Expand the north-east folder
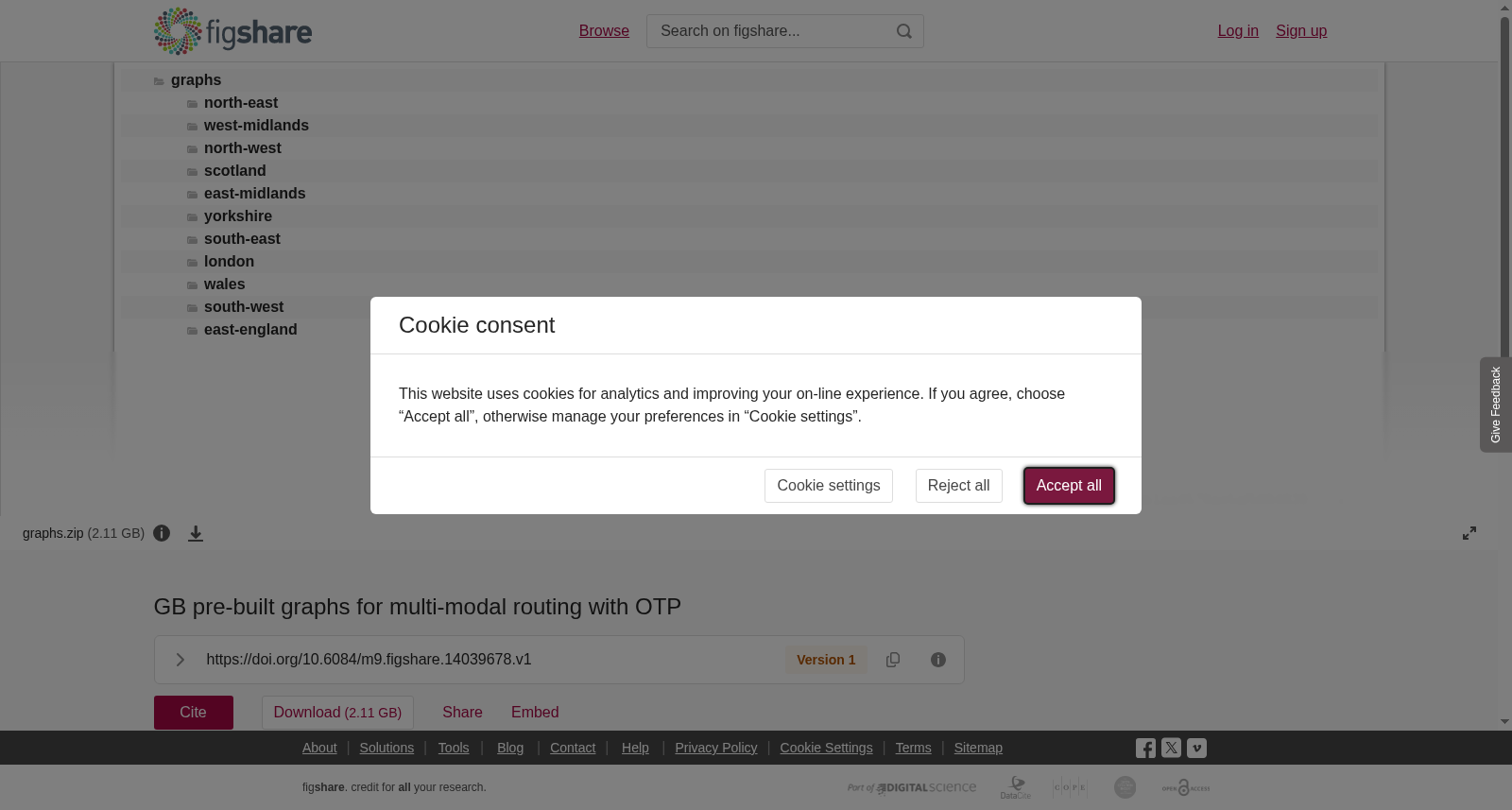Screen dimensions: 1512x810 [x=241, y=103]
